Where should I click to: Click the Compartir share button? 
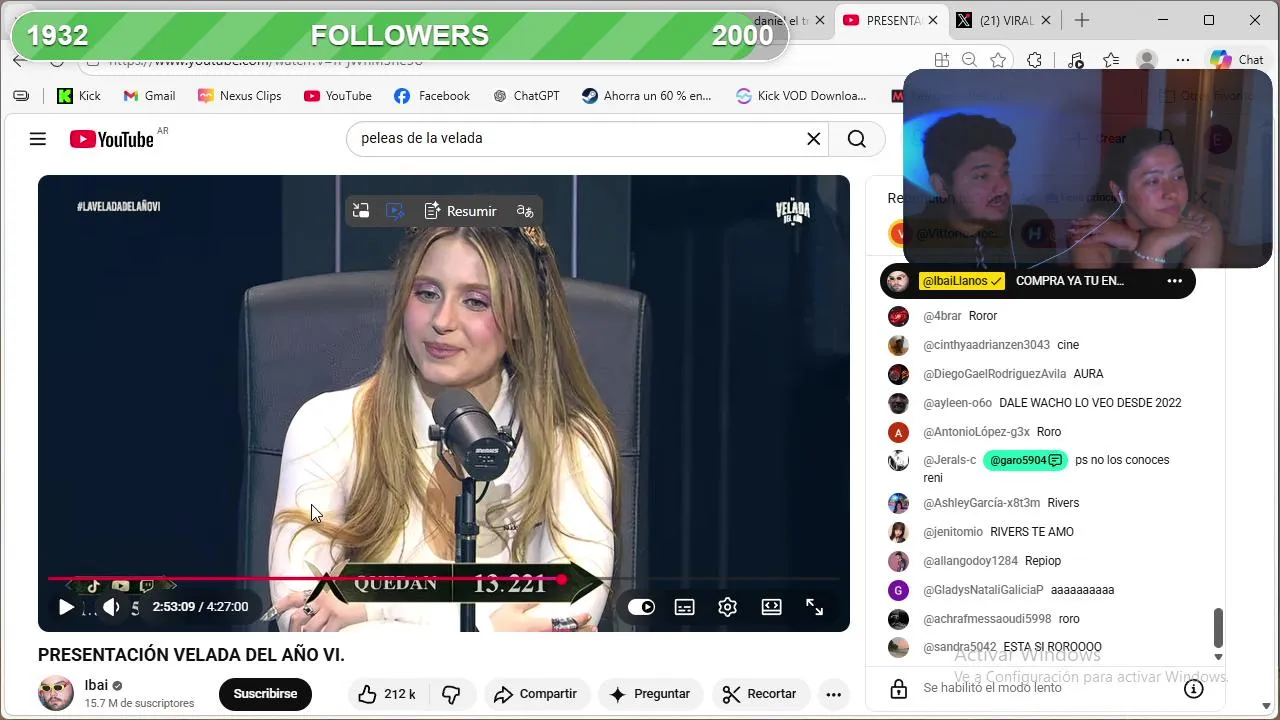[x=535, y=694]
